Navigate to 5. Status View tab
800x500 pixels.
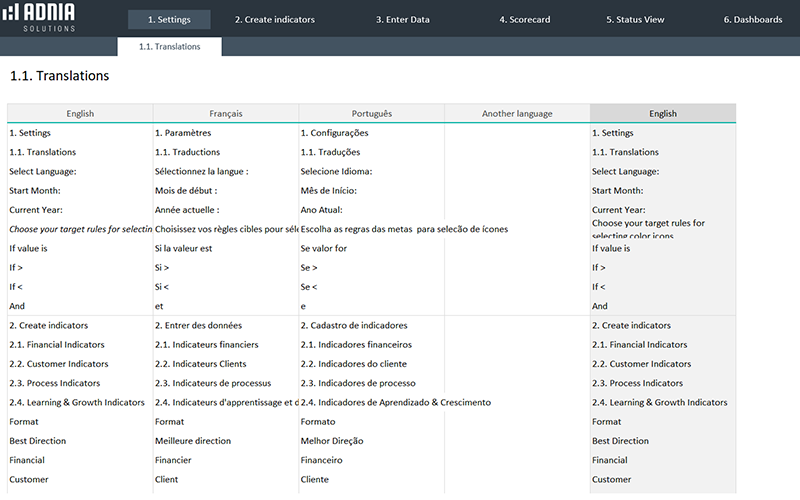[x=638, y=19]
